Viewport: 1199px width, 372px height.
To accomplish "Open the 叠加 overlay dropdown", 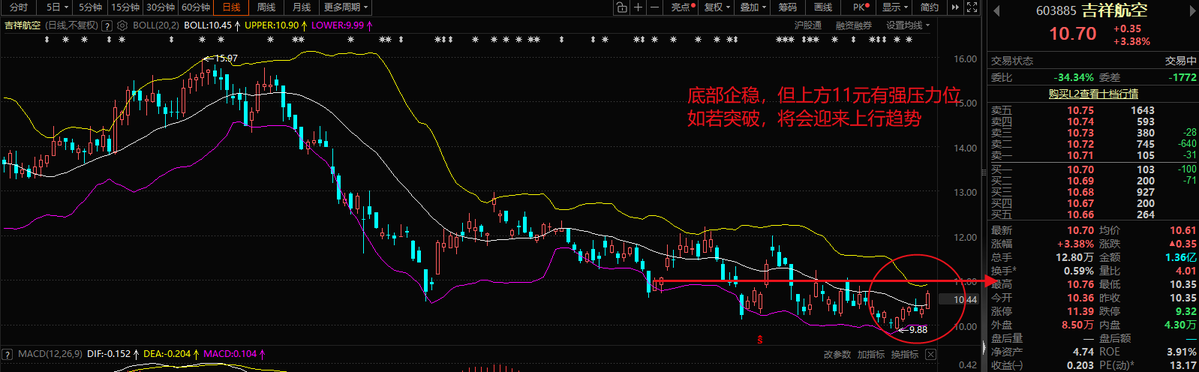I will point(753,7).
